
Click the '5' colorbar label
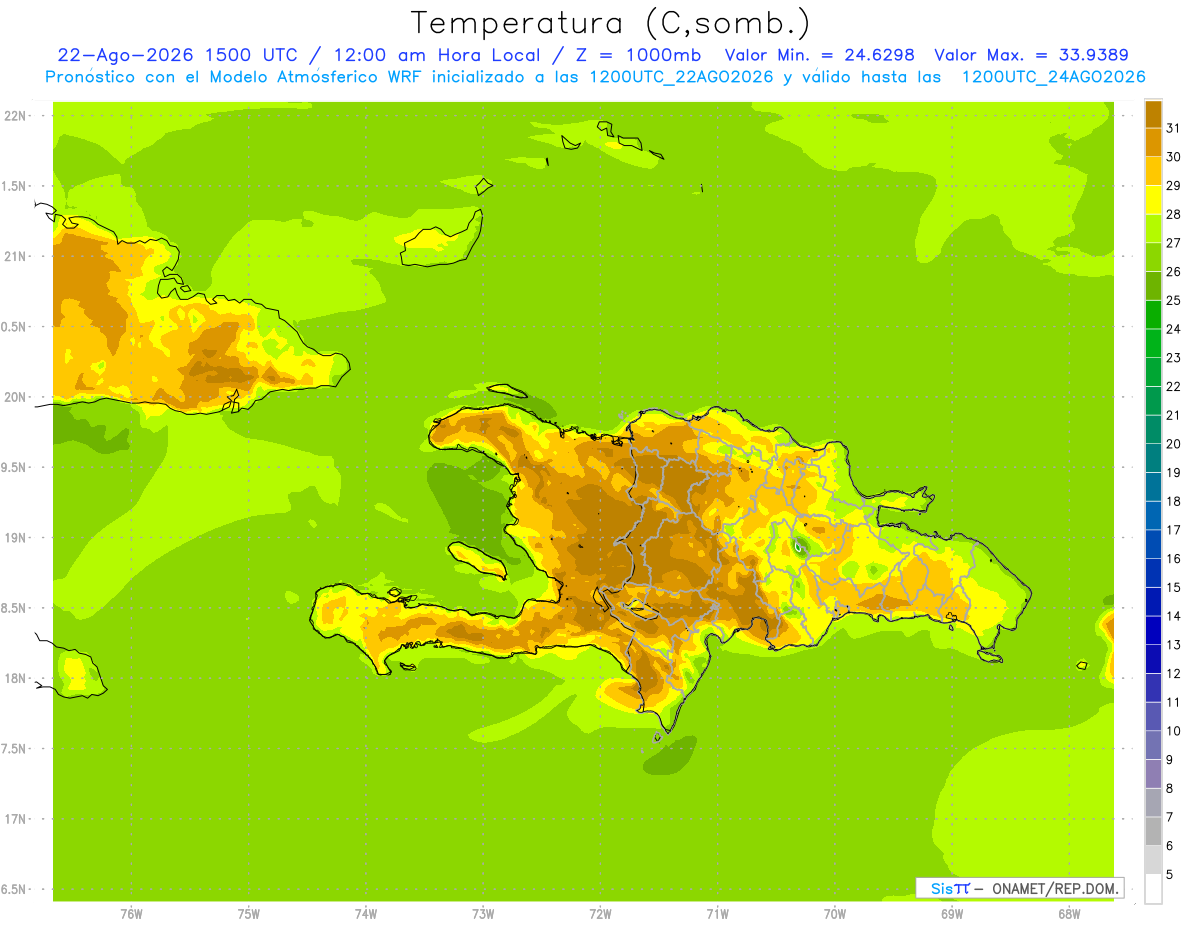pyautogui.click(x=1169, y=874)
